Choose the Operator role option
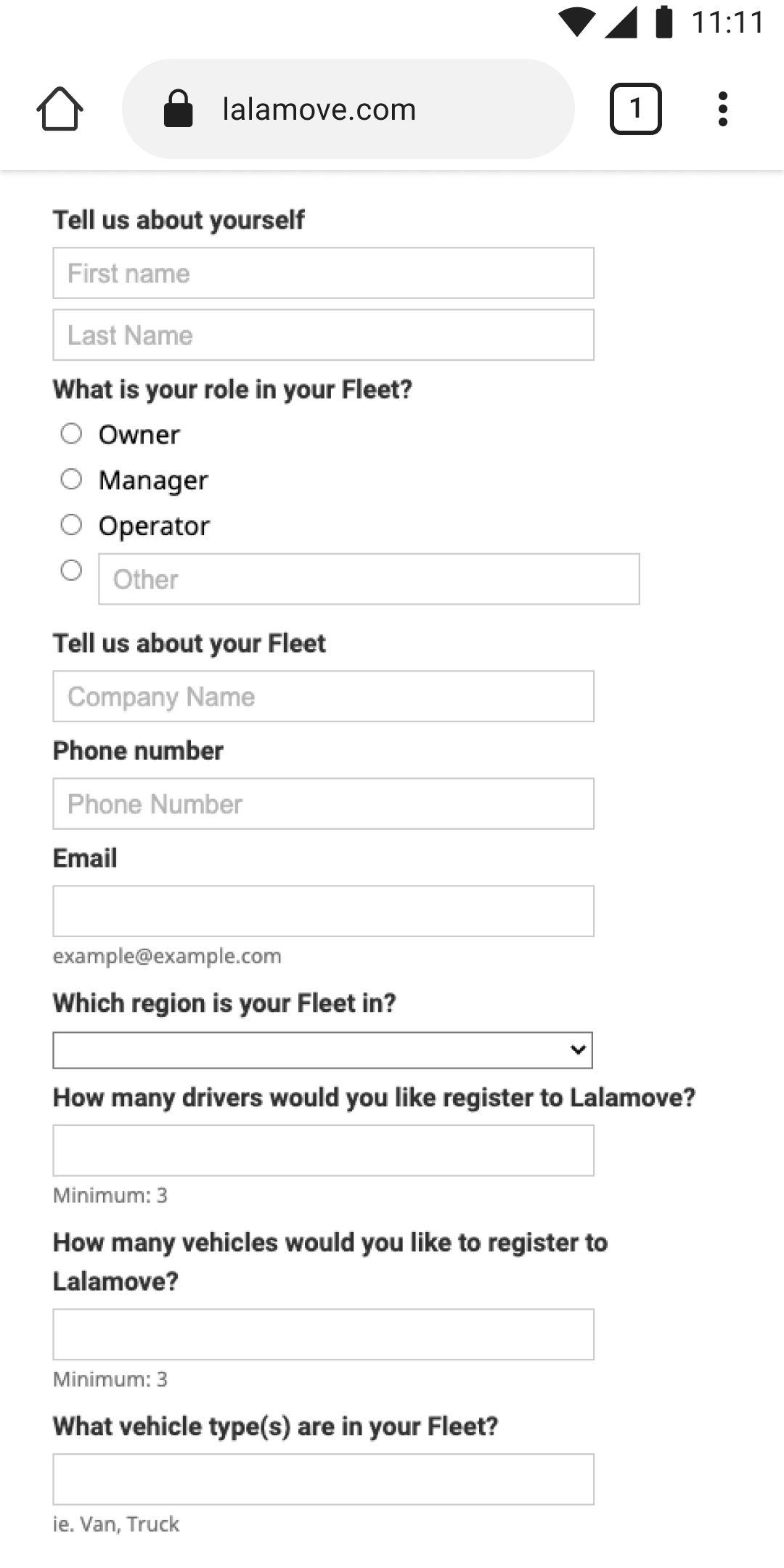Image resolution: width=784 pixels, height=1568 pixels. click(x=71, y=525)
